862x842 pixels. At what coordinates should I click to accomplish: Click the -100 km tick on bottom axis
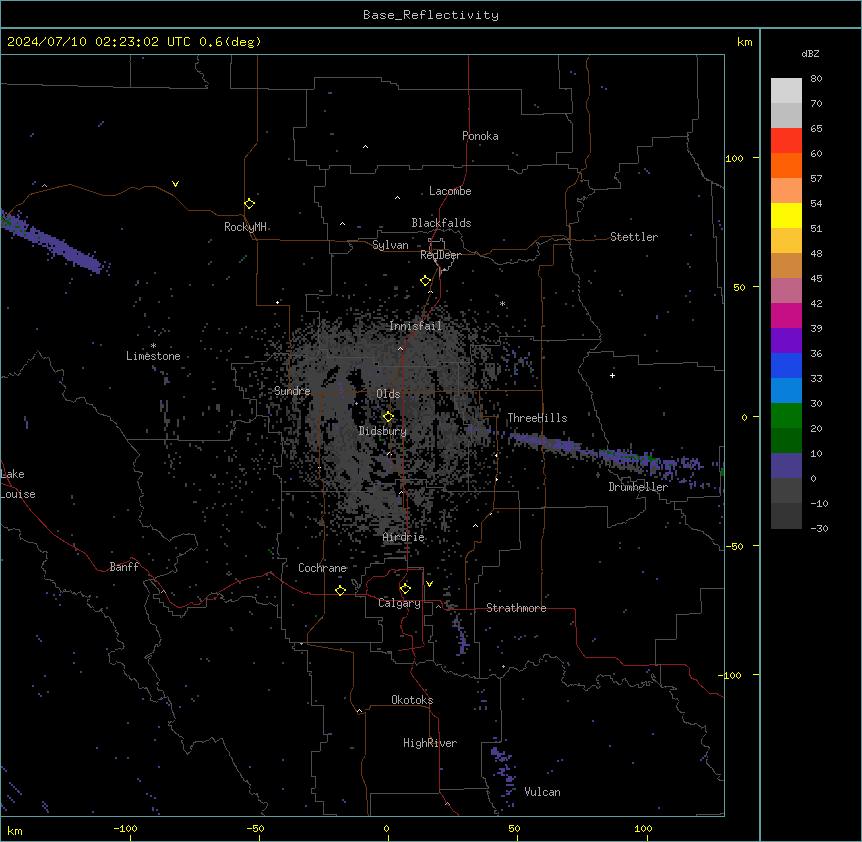(x=125, y=828)
